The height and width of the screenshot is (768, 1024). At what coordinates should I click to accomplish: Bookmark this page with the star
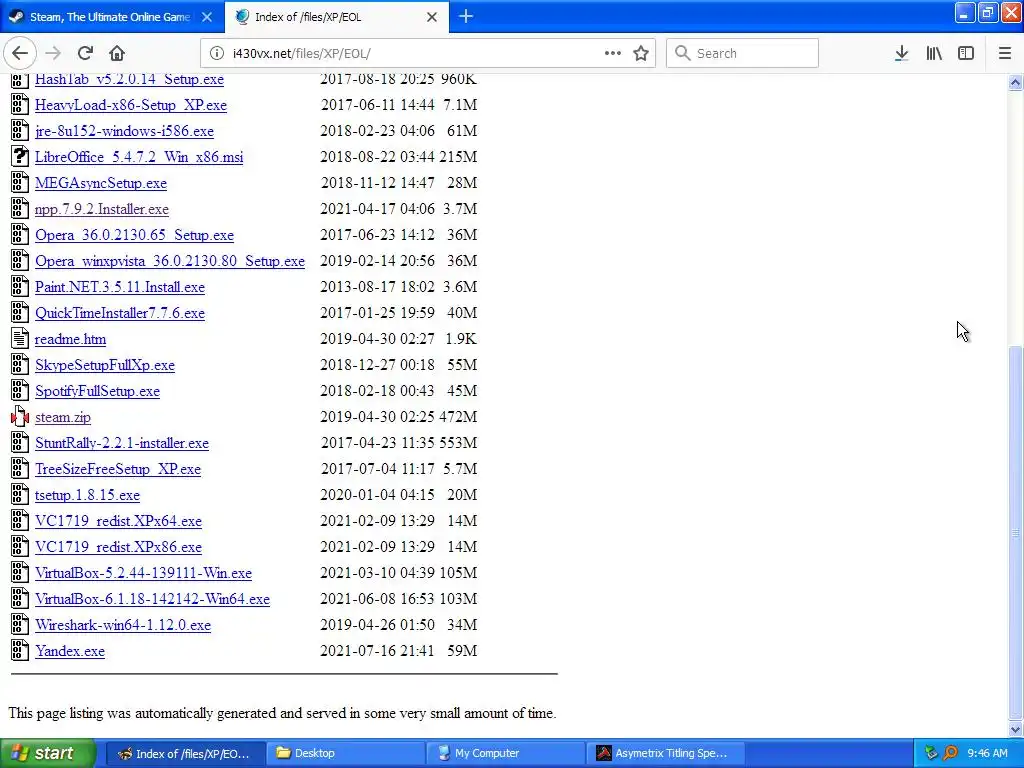(641, 53)
